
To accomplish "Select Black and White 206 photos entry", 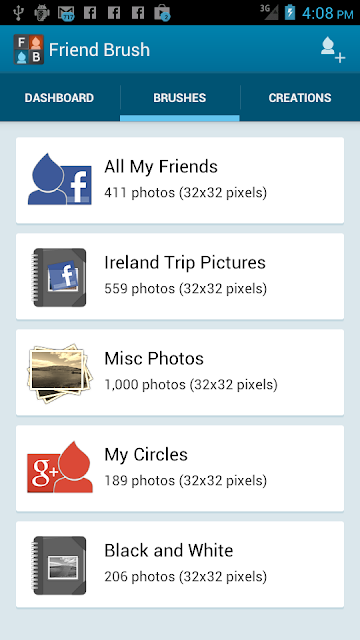I will 180,564.
